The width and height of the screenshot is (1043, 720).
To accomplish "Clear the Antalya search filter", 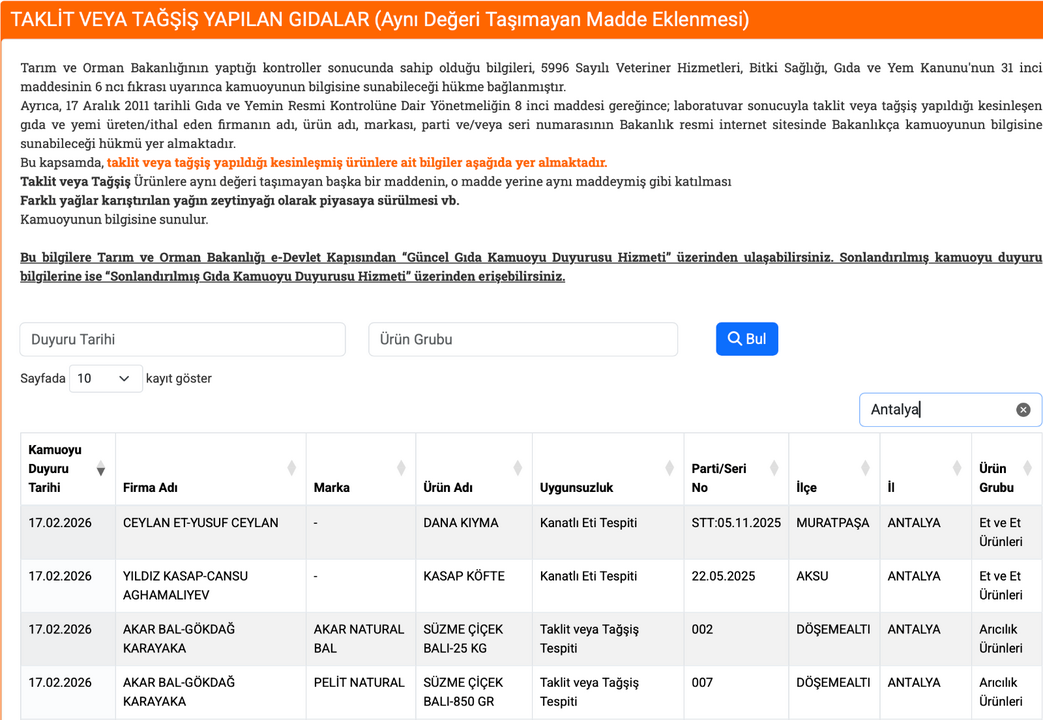I will (1023, 409).
